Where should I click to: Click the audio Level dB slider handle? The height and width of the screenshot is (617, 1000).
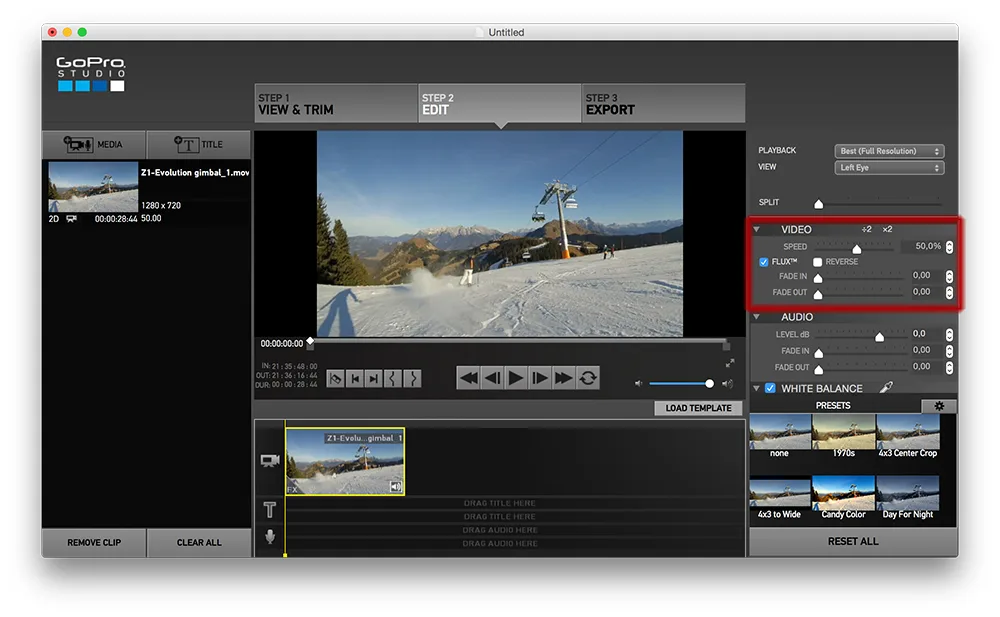point(879,336)
